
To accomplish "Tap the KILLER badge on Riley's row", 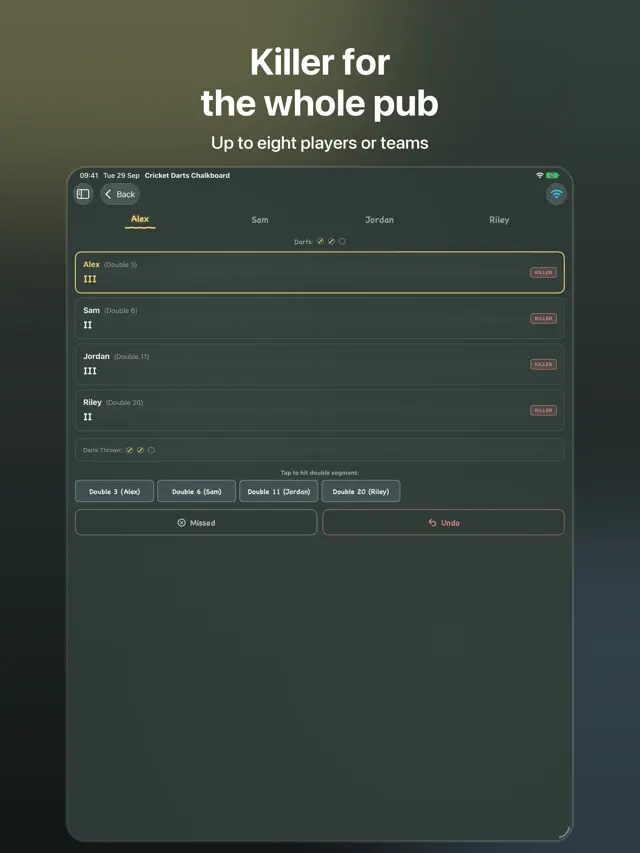I will [543, 410].
